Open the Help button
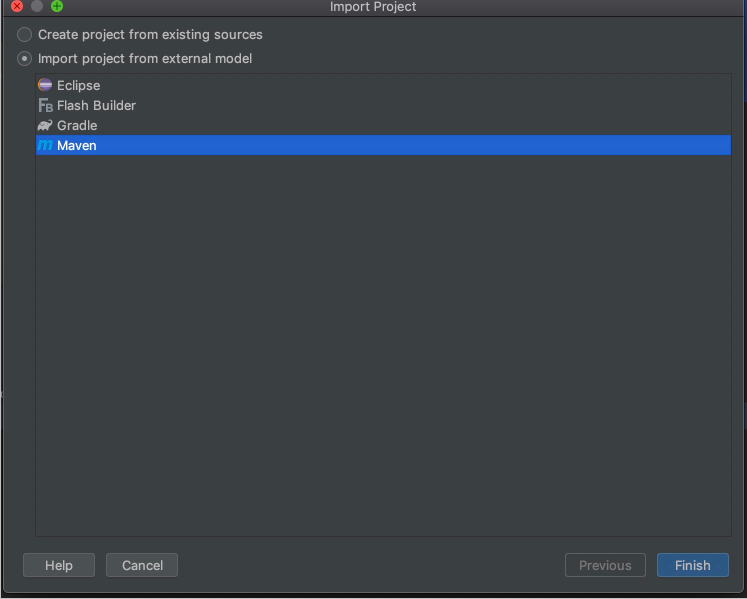The image size is (747, 599). point(59,565)
